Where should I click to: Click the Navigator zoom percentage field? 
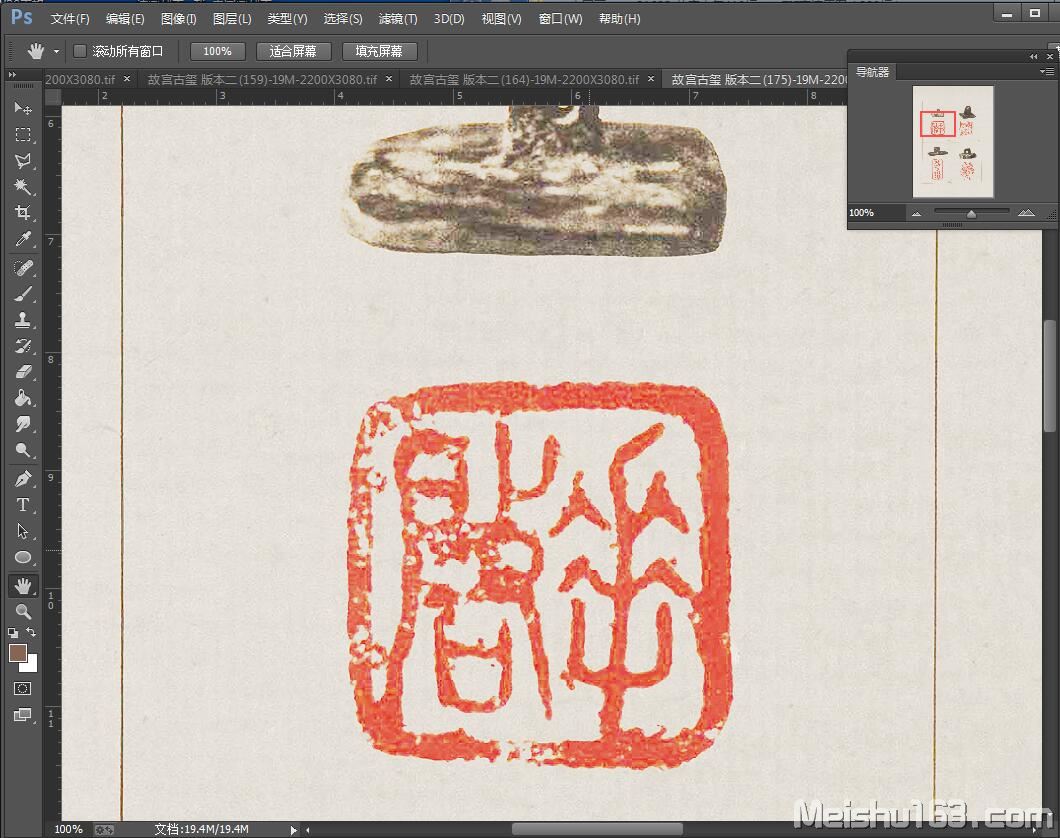(x=876, y=213)
